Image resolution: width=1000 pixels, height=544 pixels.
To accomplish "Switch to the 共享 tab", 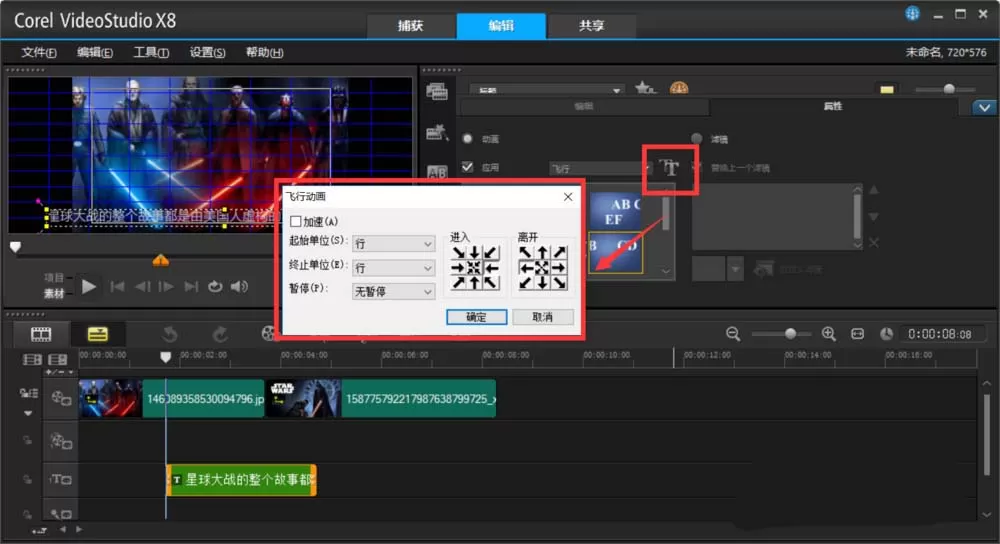I will point(591,26).
